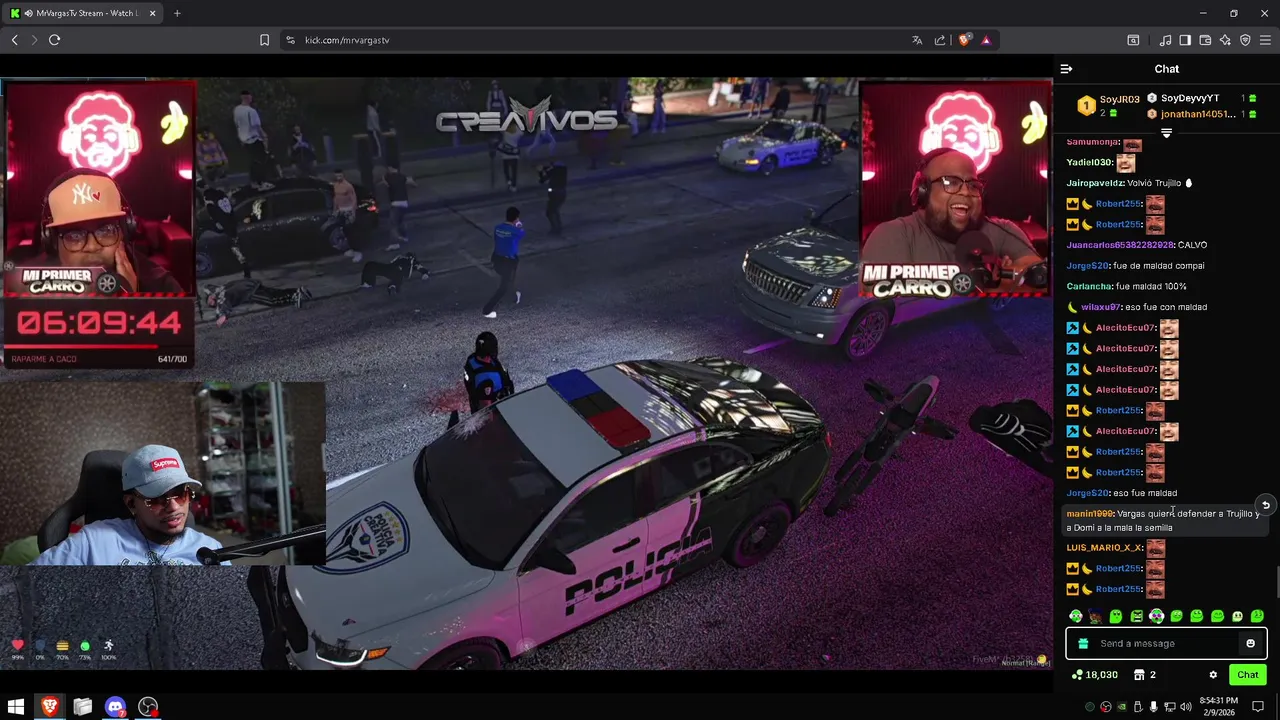Resume chat auto-scroll with the round arrow button
Screen dimensions: 1280x720
[x=1265, y=505]
